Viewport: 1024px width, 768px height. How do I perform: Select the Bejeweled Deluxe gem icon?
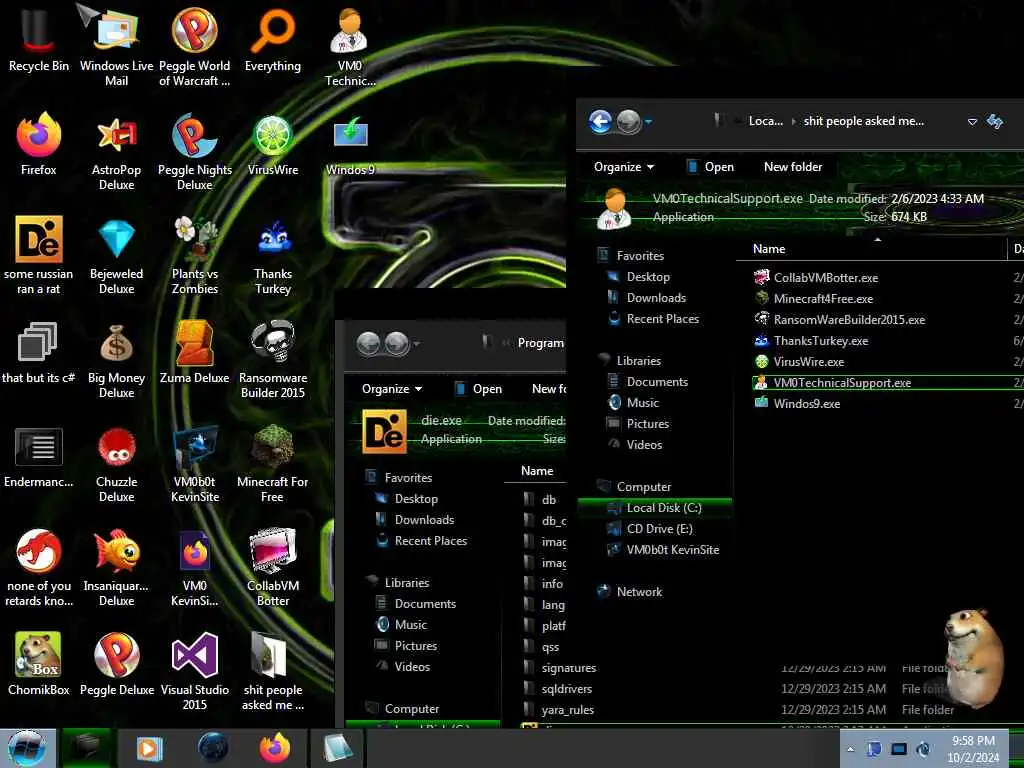click(116, 255)
